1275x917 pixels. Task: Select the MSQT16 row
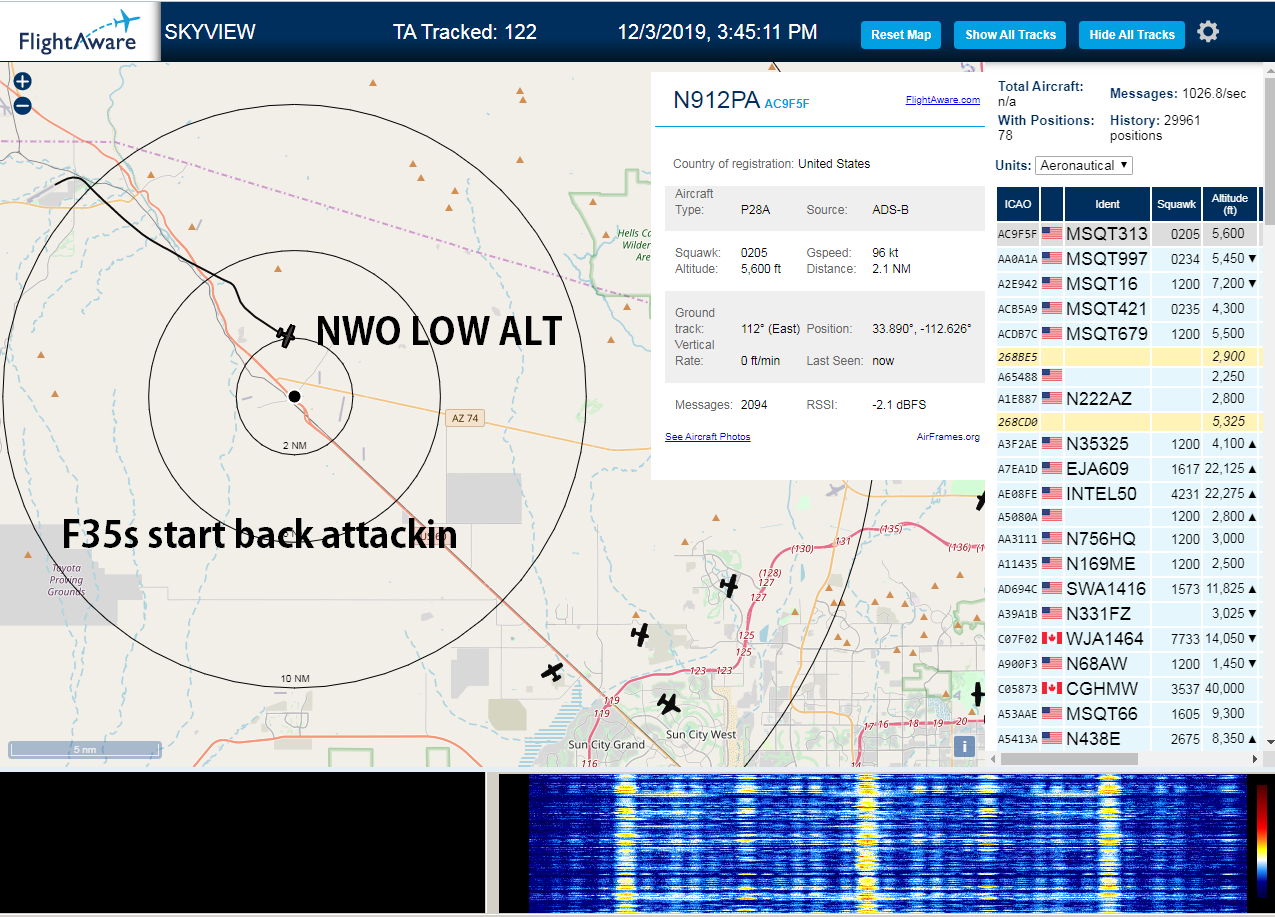pyautogui.click(x=1128, y=283)
